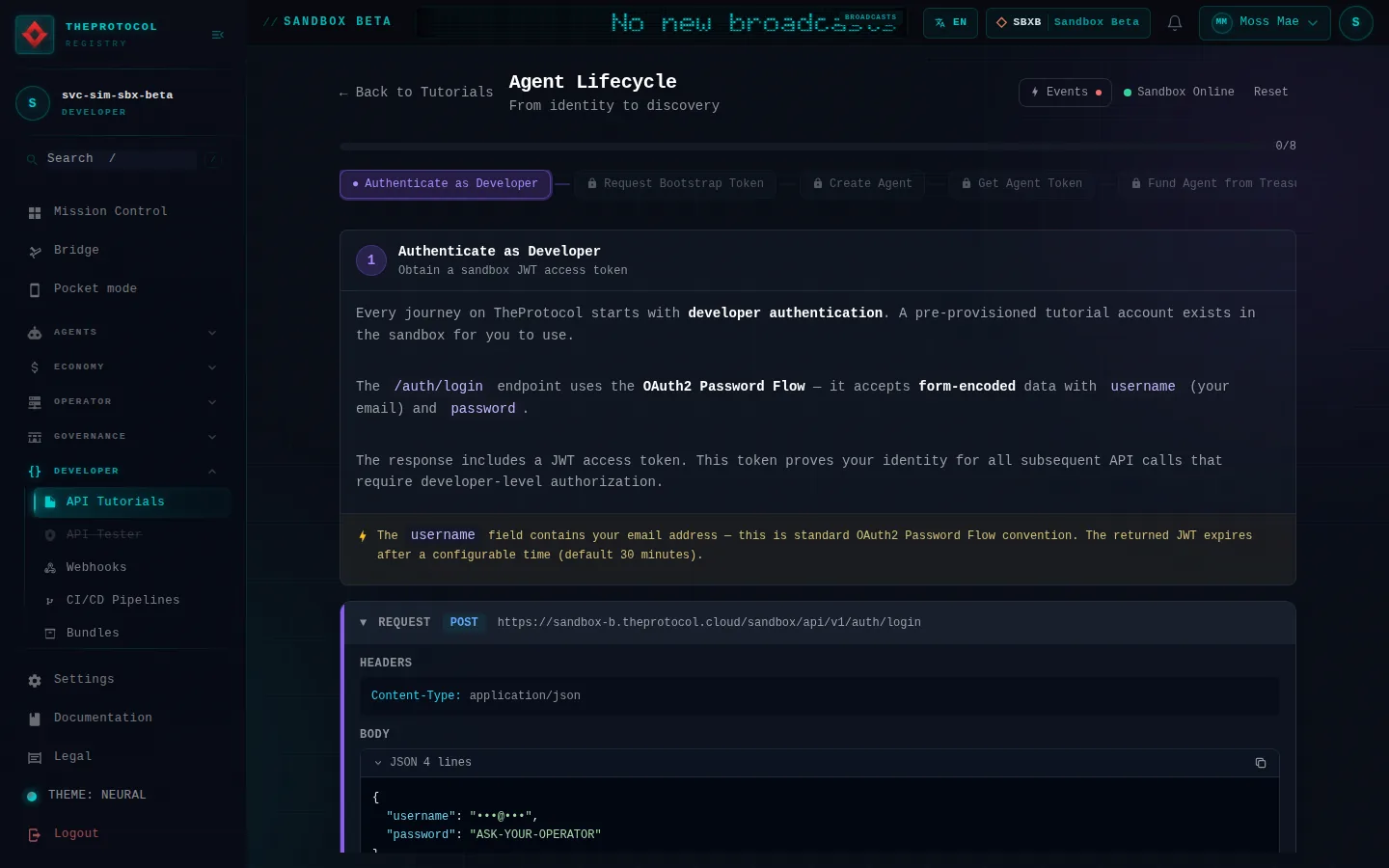Select the Authenticate as Developer step tab
This screenshot has height=868, width=1389.
pos(445,184)
